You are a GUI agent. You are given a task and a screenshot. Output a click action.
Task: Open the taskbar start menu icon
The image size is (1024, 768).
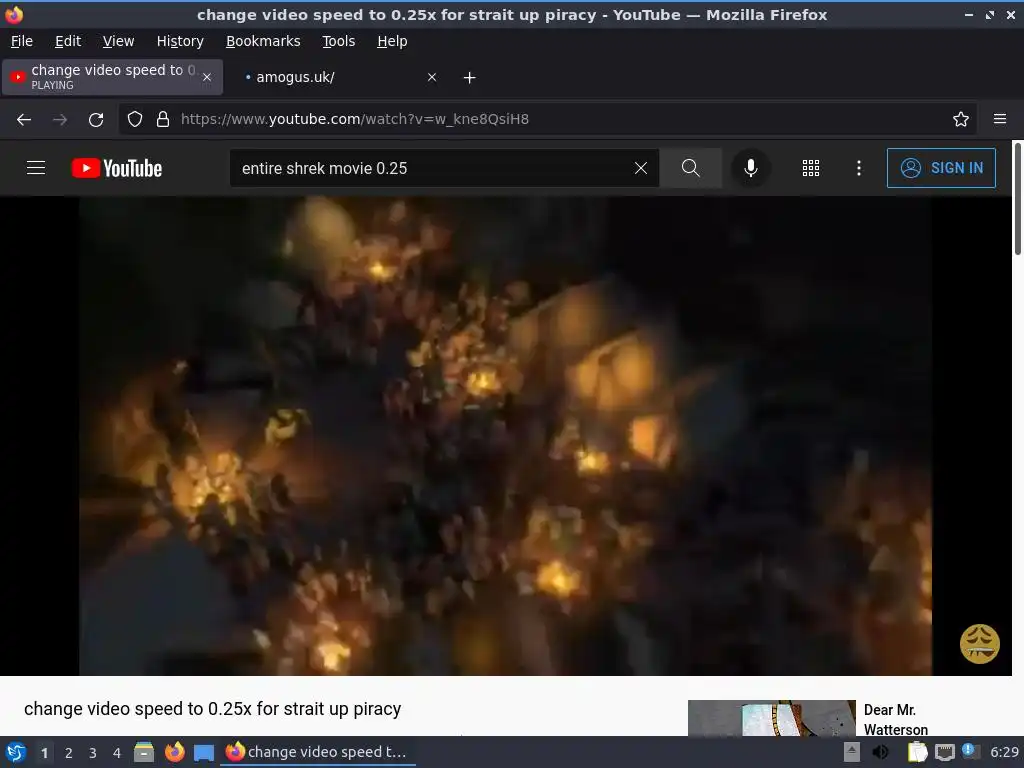tap(16, 752)
